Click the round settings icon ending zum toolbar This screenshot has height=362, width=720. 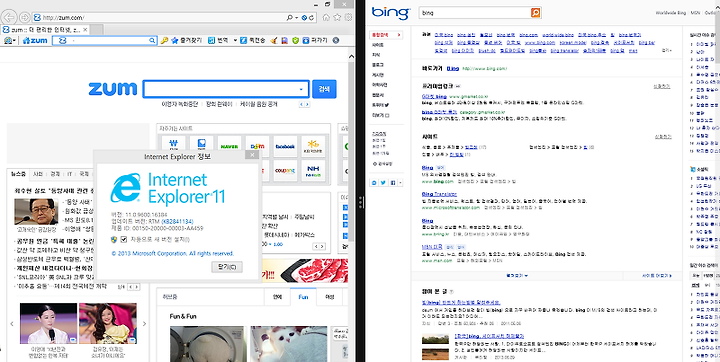pos(336,40)
